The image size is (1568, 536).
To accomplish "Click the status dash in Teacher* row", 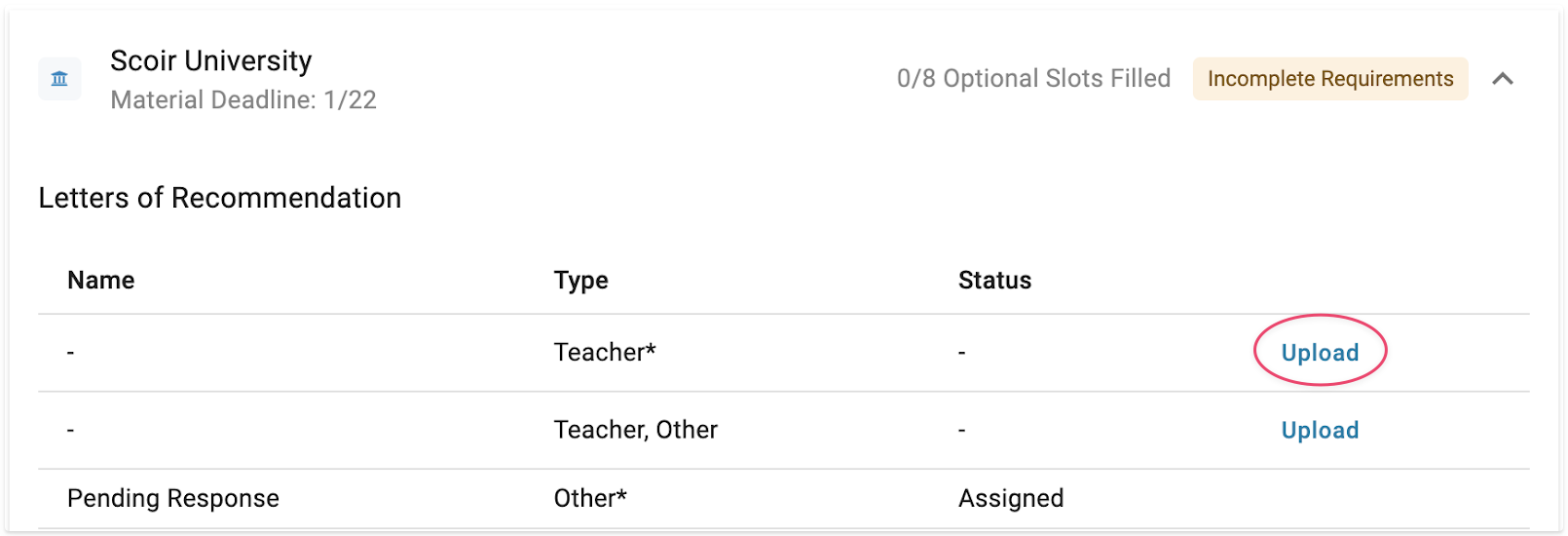I will [962, 353].
